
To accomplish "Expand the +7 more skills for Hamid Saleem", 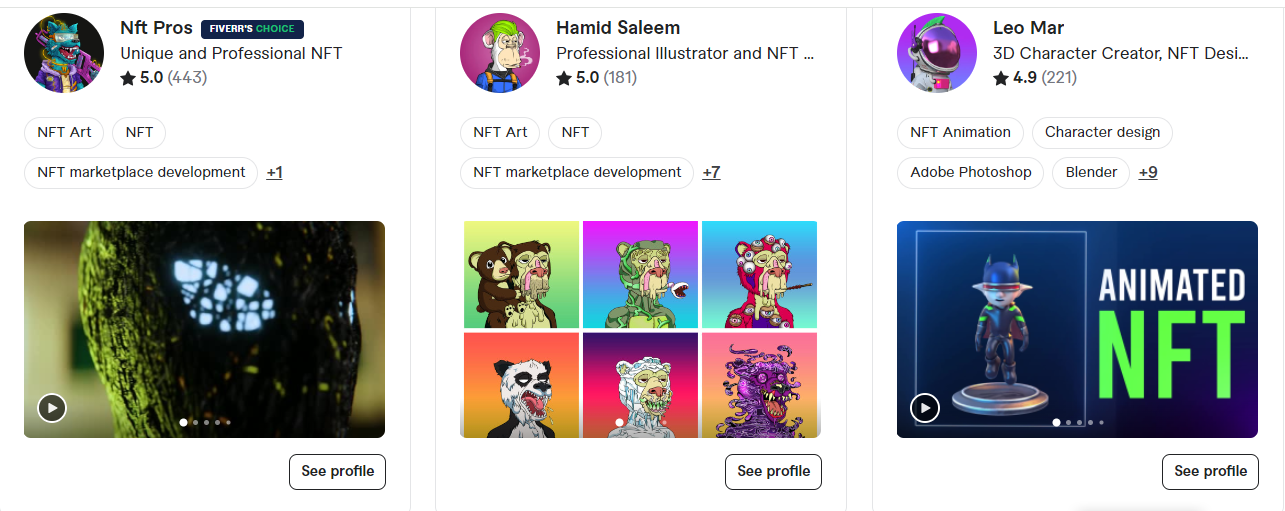I will click(x=711, y=172).
